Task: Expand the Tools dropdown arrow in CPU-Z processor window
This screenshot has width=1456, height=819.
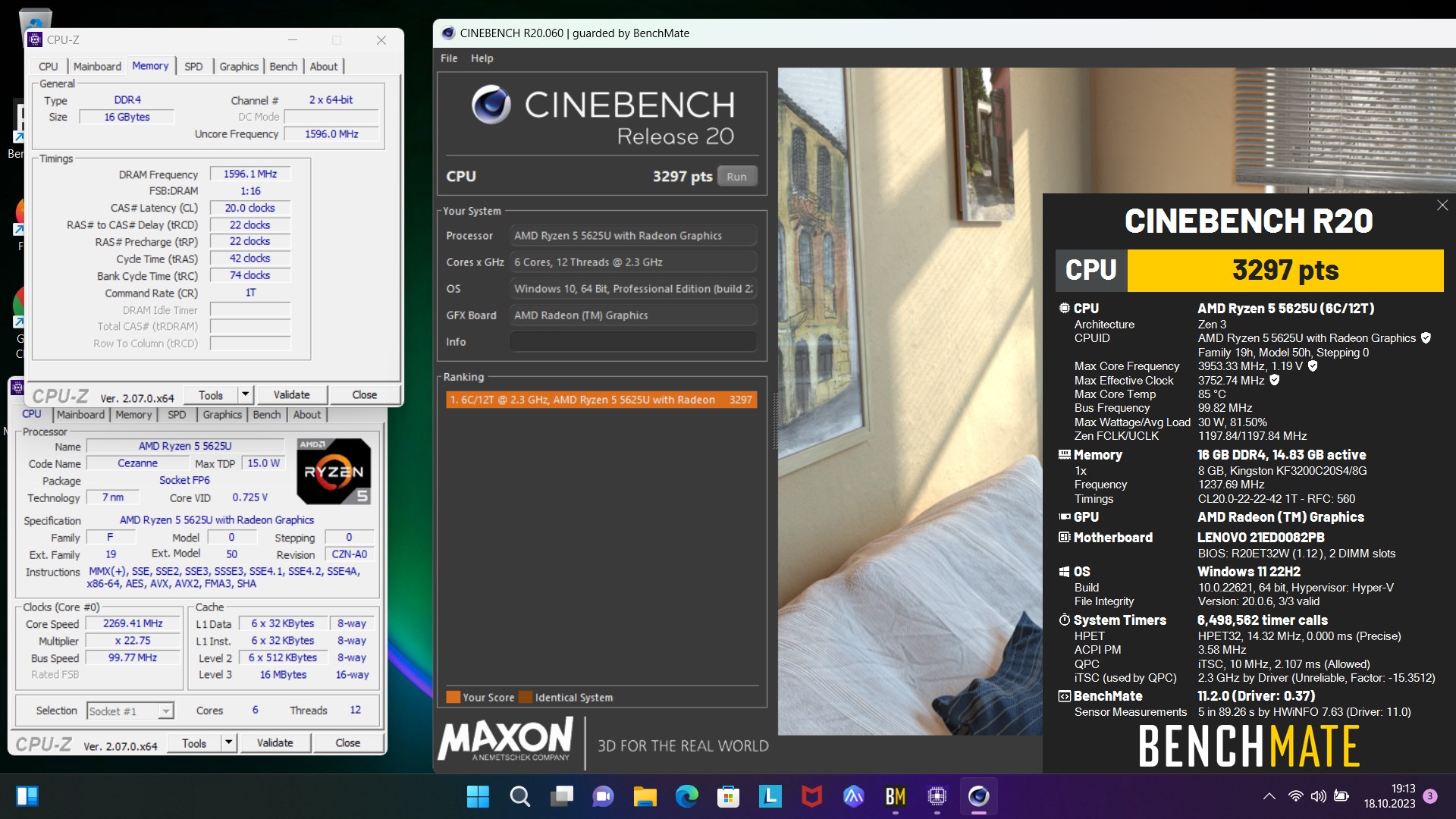Action: 228,742
